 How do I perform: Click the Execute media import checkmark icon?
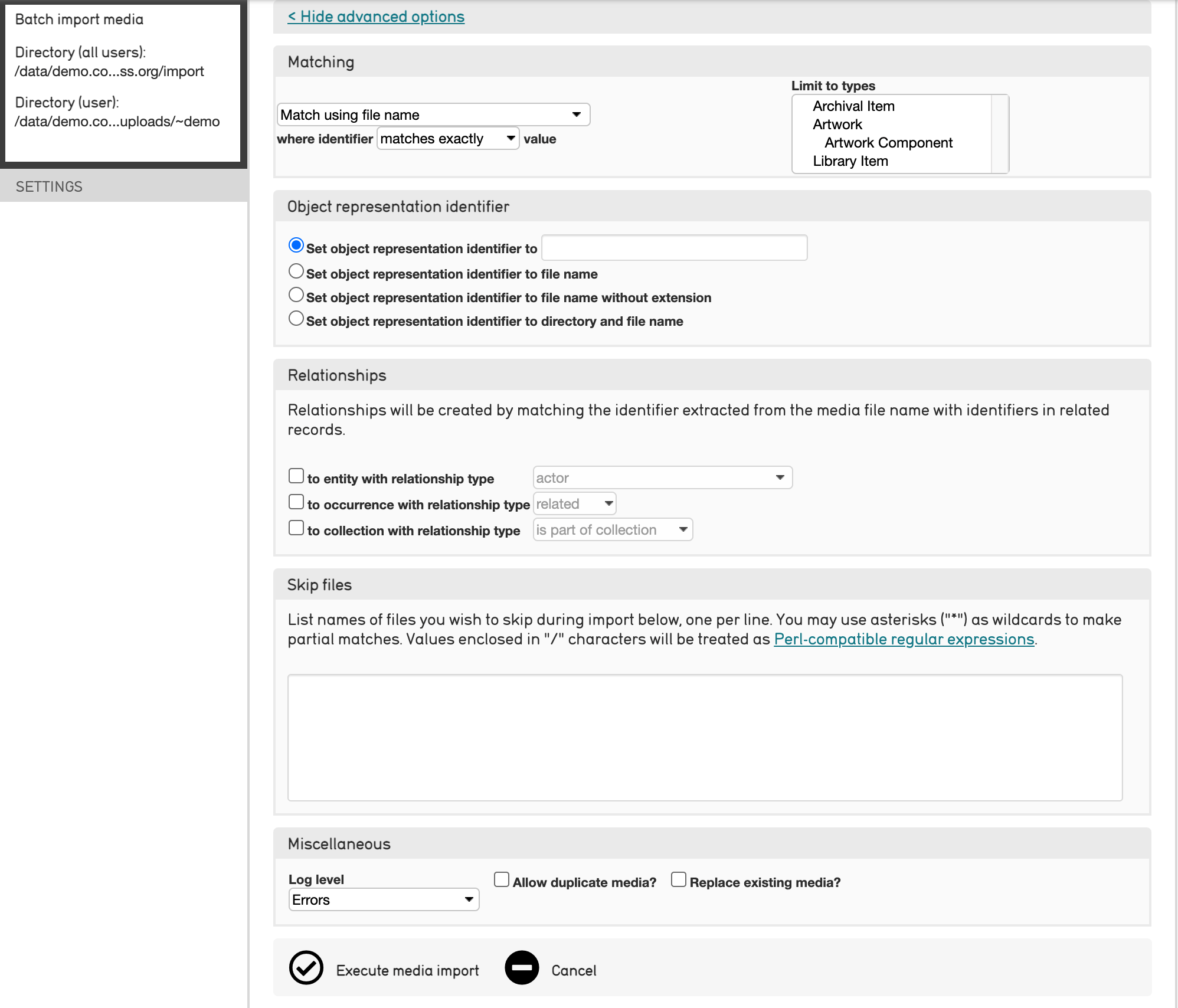pos(306,968)
